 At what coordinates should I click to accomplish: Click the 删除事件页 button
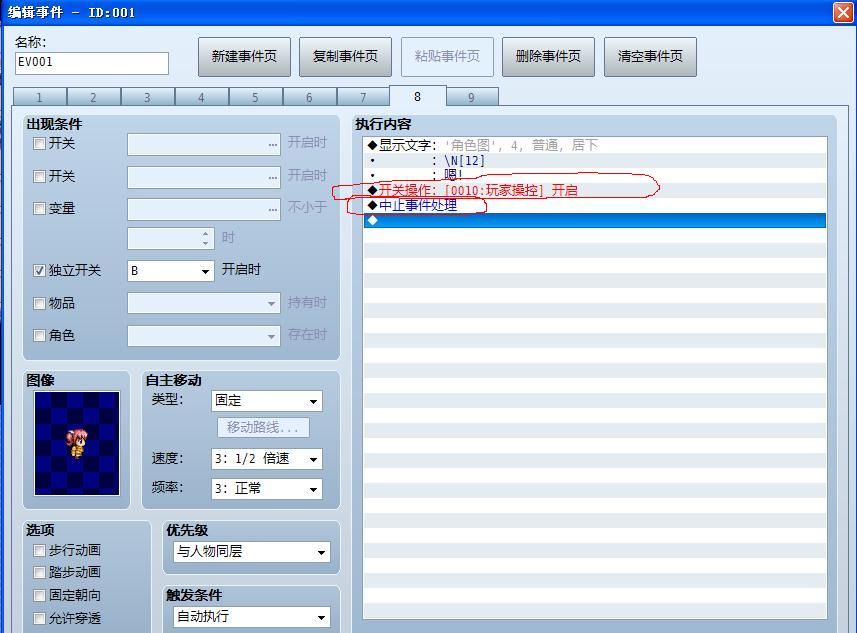tap(548, 57)
